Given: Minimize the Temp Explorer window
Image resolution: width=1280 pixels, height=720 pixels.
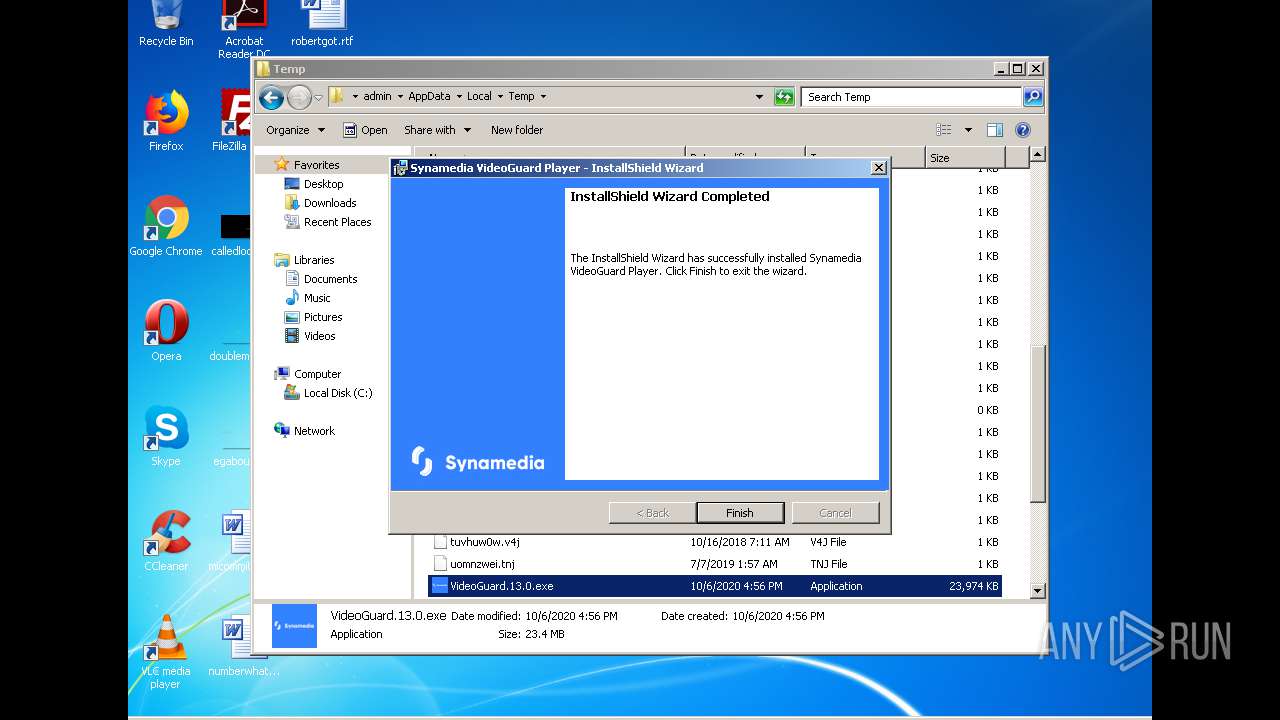Looking at the screenshot, I should (1001, 69).
